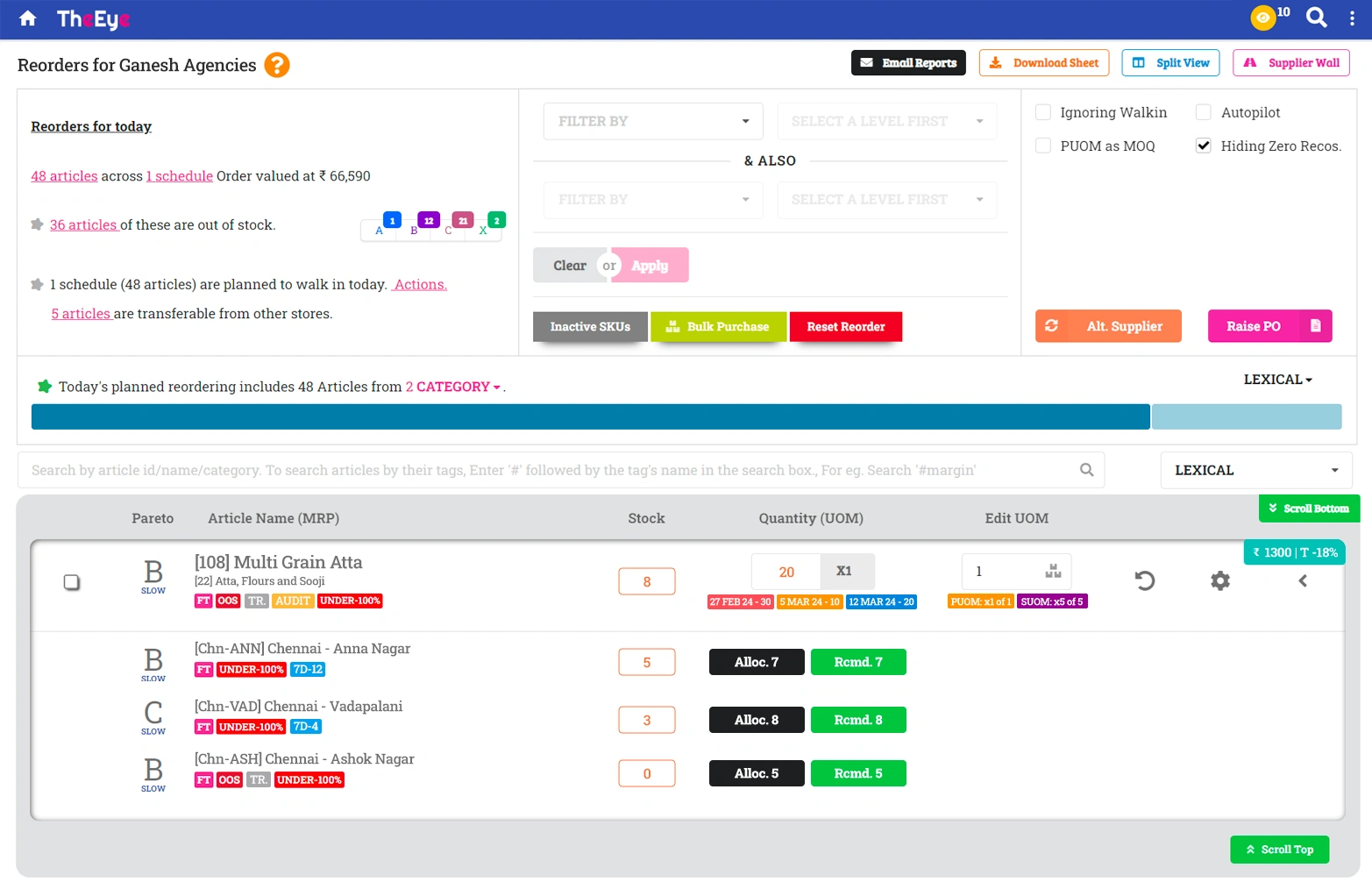The width and height of the screenshot is (1372, 882).
Task: Open the first FILTER BY dropdown
Action: pyautogui.click(x=652, y=121)
